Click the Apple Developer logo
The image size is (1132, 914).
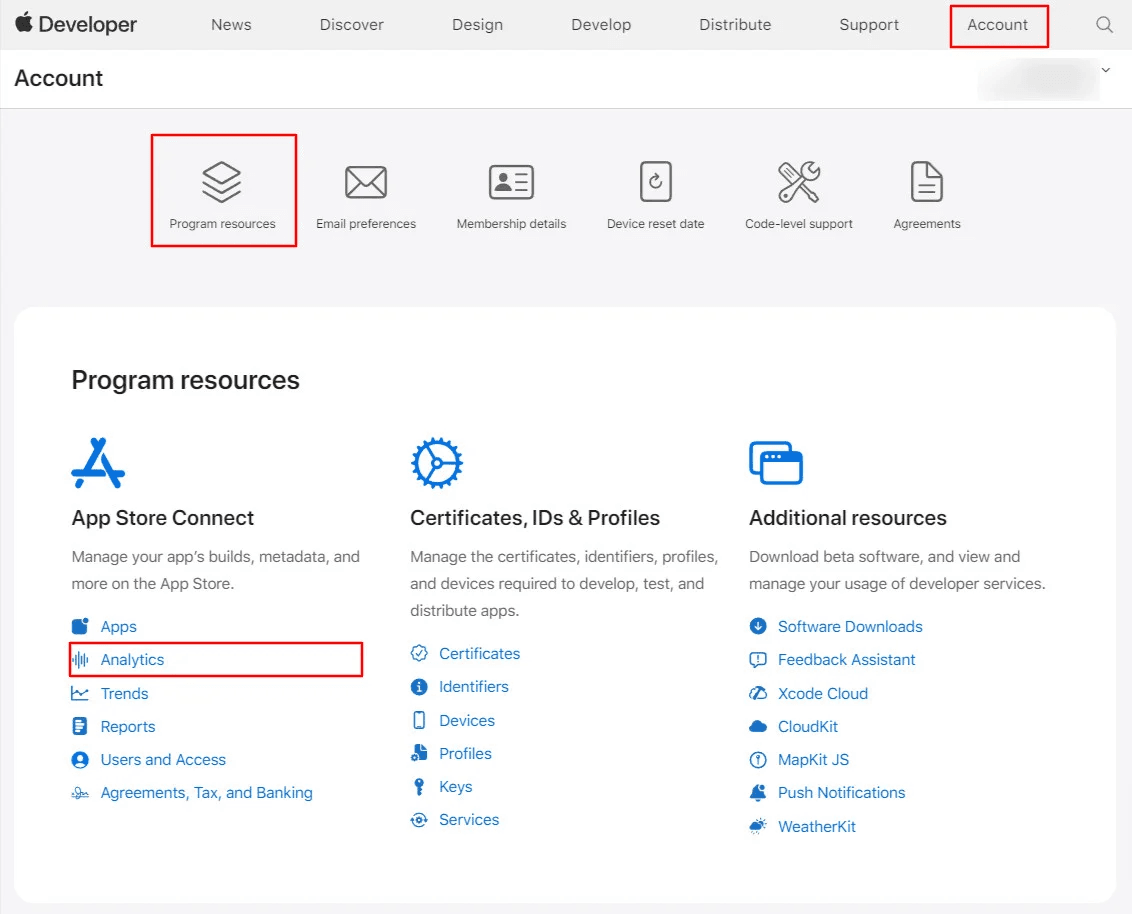pyautogui.click(x=76, y=24)
